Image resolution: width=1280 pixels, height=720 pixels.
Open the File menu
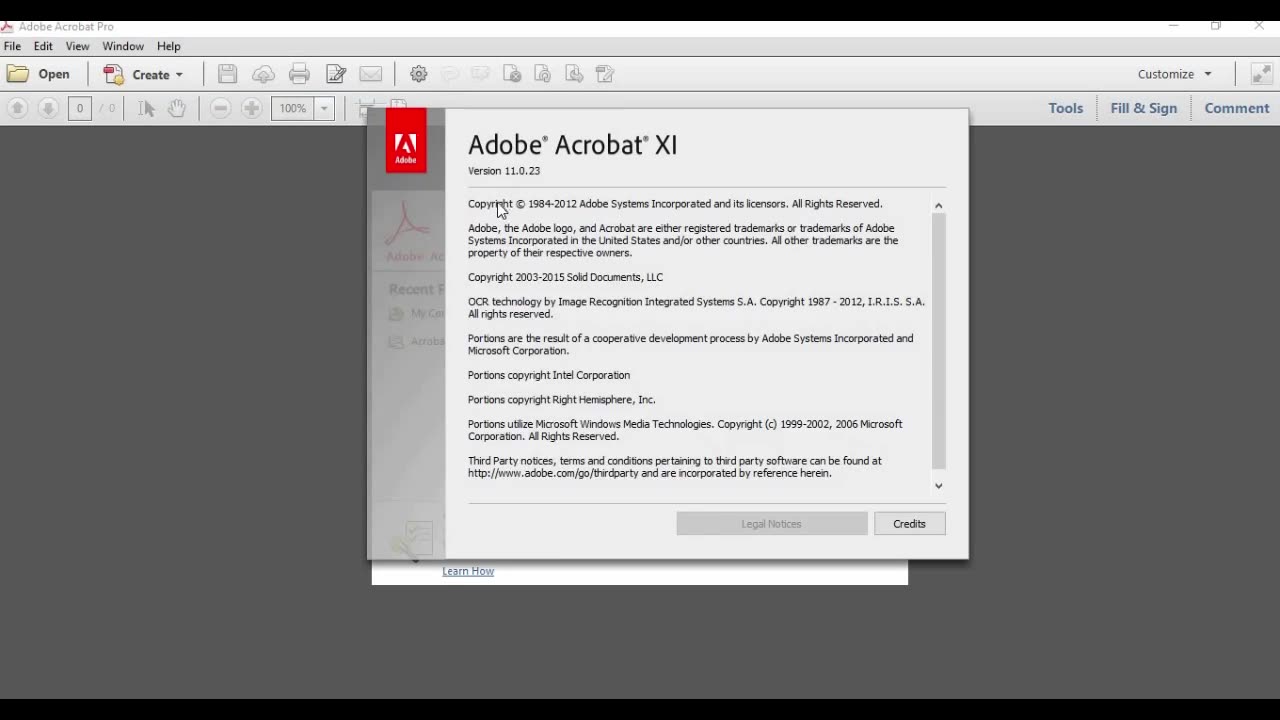coord(12,46)
